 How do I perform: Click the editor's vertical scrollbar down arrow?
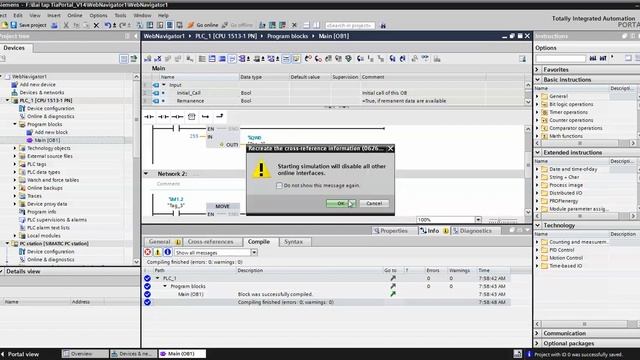coord(528,212)
